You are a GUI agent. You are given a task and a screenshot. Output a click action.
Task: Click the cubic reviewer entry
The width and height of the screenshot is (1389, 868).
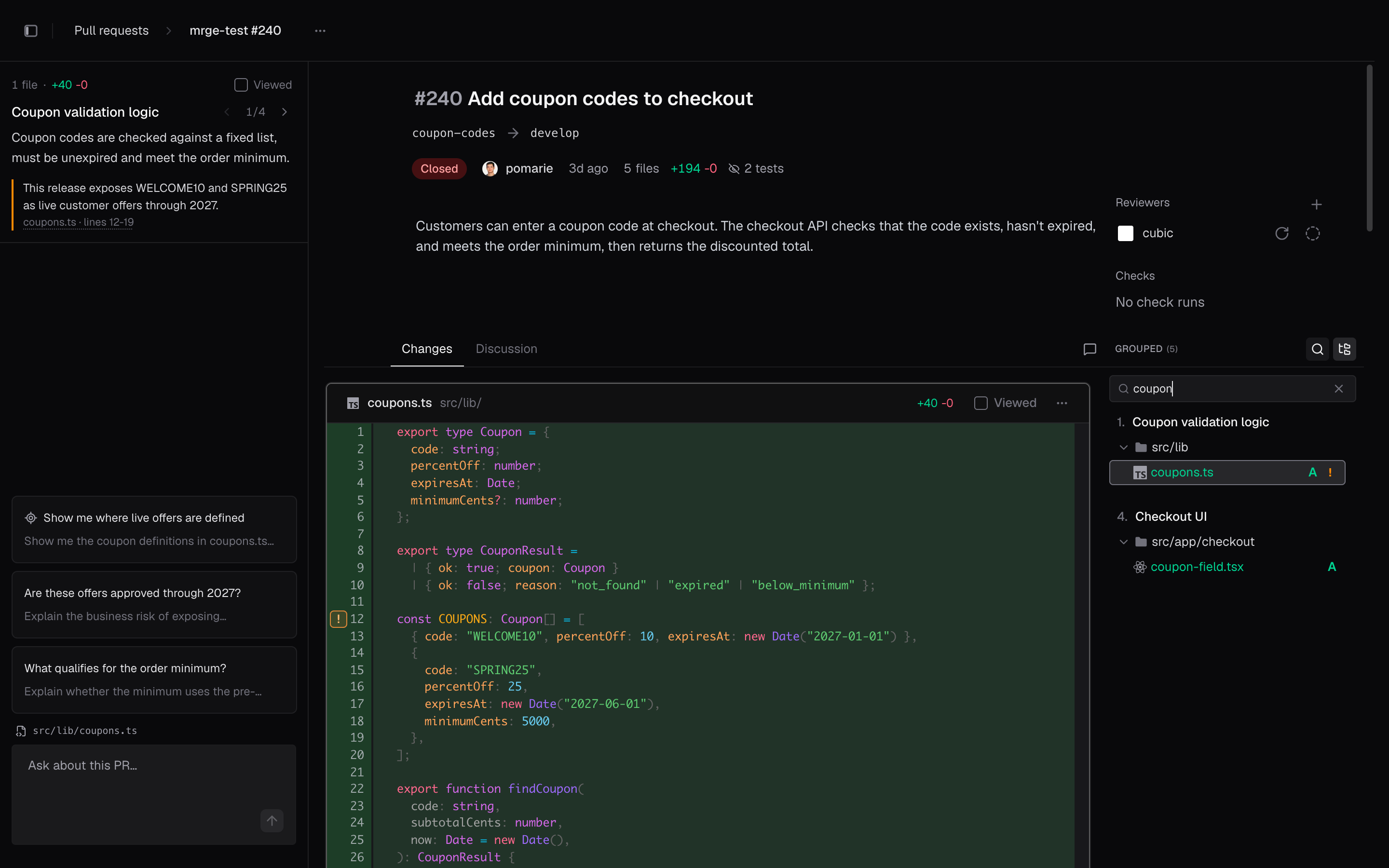1145,233
